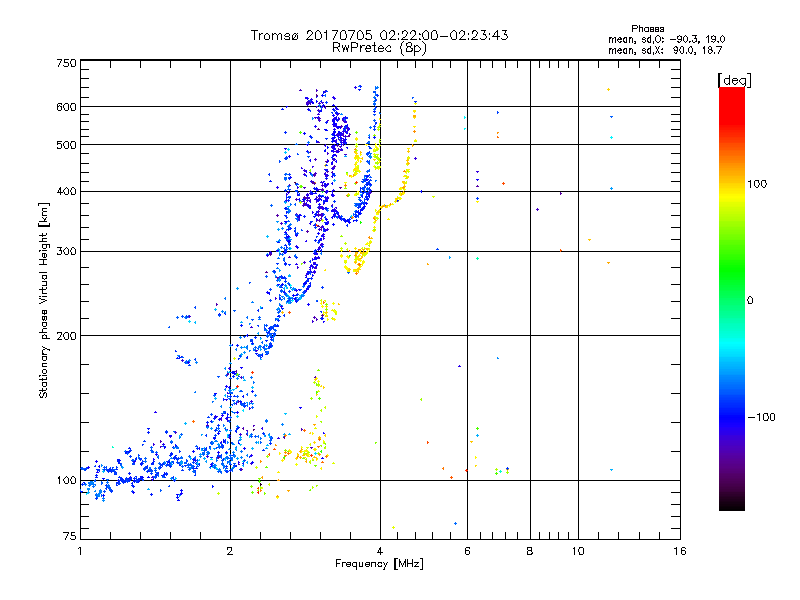The height and width of the screenshot is (600, 800).
Task: Click the black bottom of the color bar
Action: [x=732, y=506]
